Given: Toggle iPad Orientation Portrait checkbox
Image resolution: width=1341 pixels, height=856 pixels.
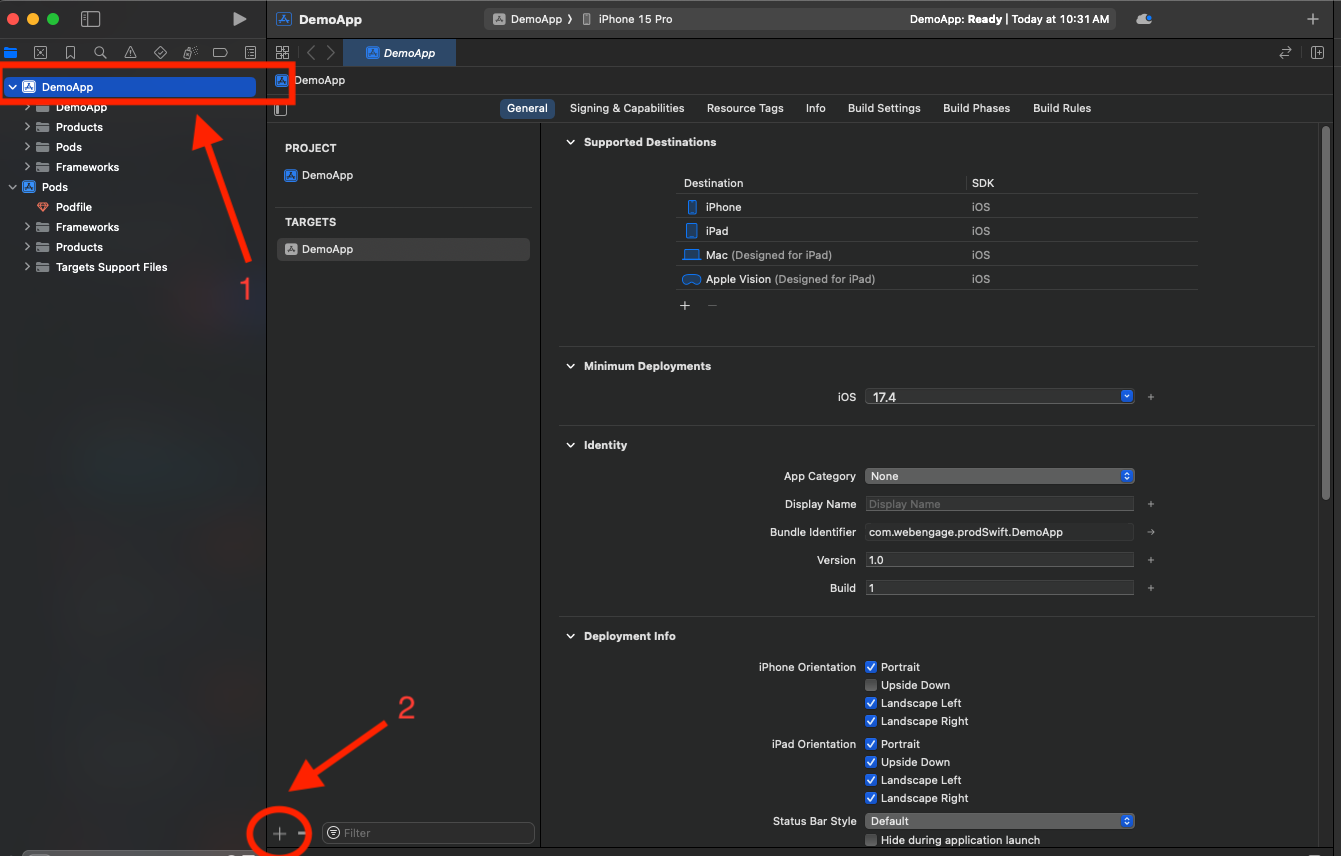Looking at the screenshot, I should pyautogui.click(x=871, y=744).
